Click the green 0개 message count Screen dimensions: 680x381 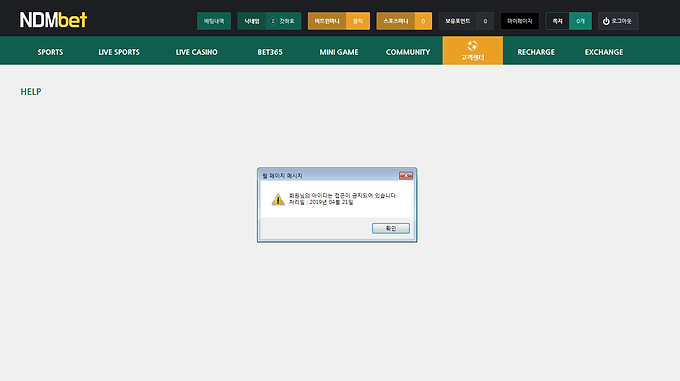point(580,21)
